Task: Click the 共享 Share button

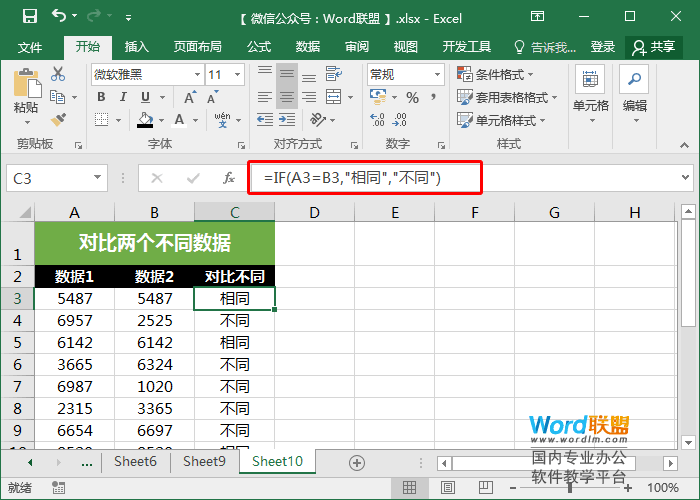Action: [654, 47]
